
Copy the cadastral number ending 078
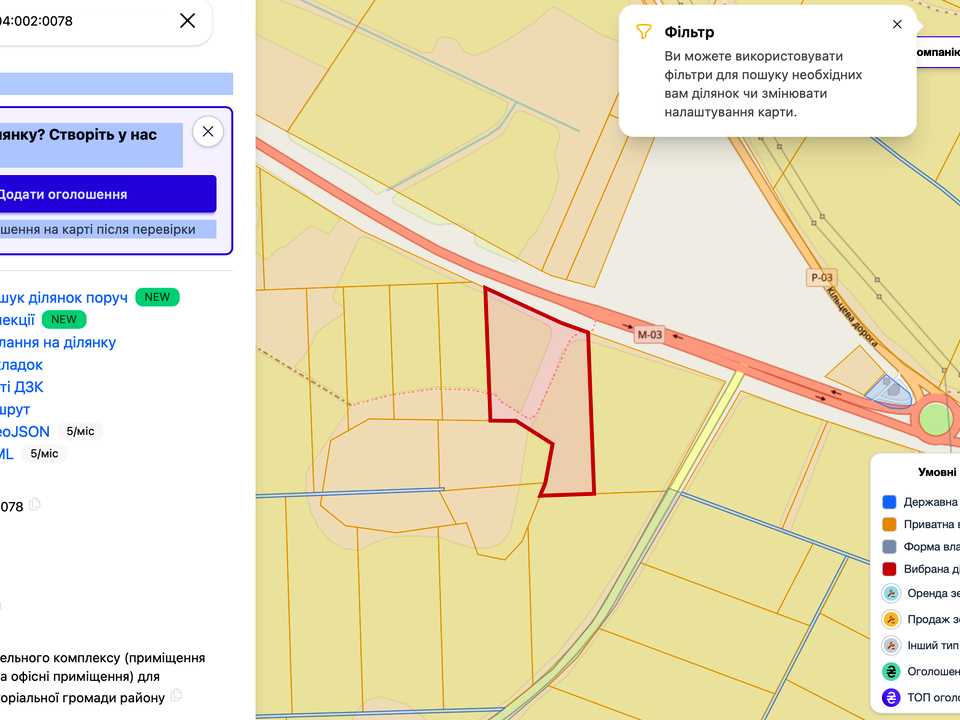[x=35, y=504]
